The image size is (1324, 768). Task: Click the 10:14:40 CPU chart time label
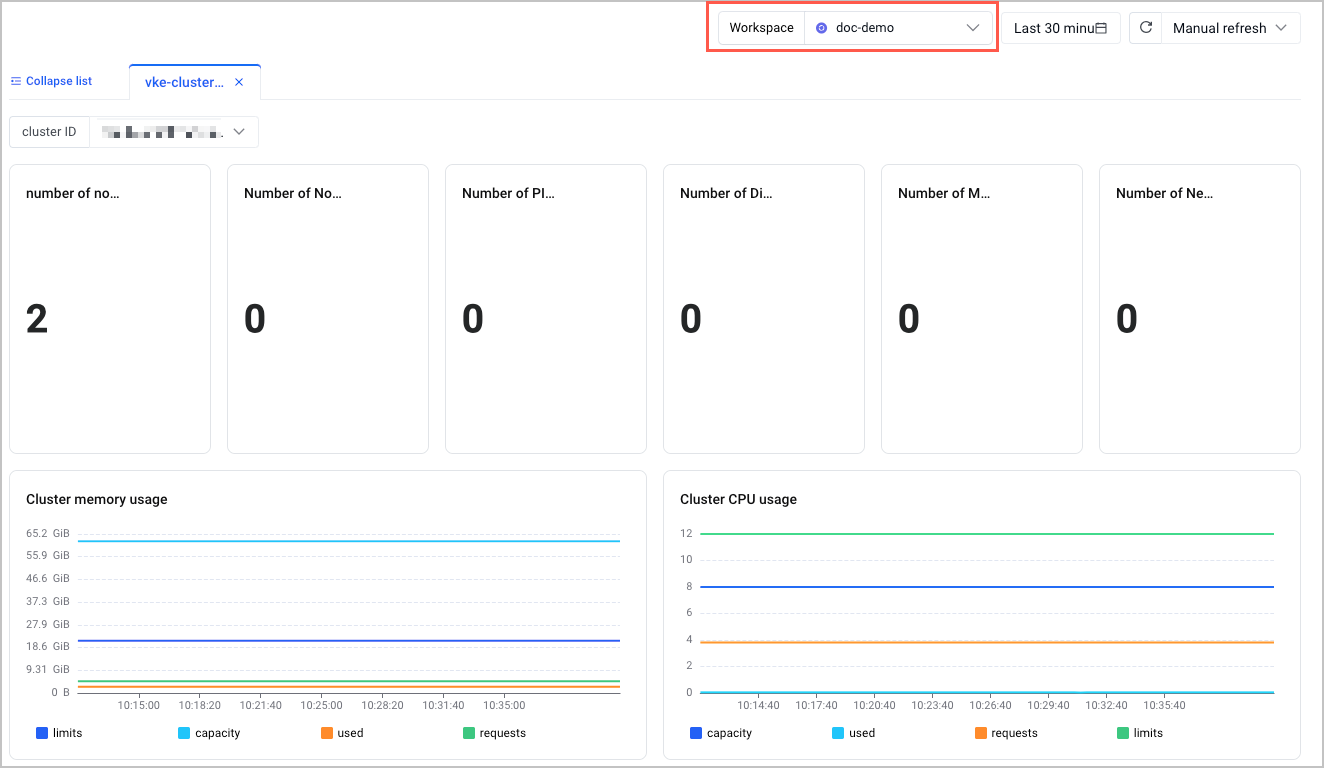coord(758,705)
